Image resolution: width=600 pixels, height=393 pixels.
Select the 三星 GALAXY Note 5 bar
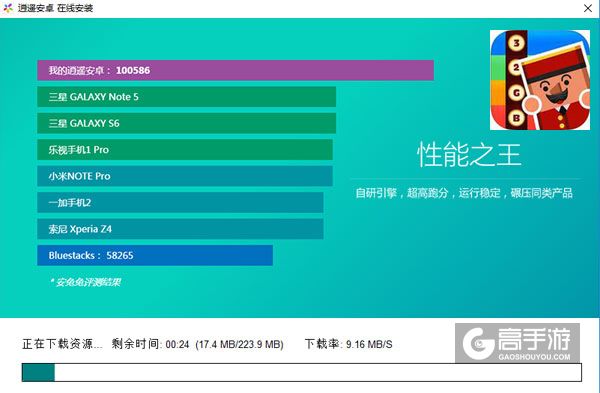[x=187, y=97]
